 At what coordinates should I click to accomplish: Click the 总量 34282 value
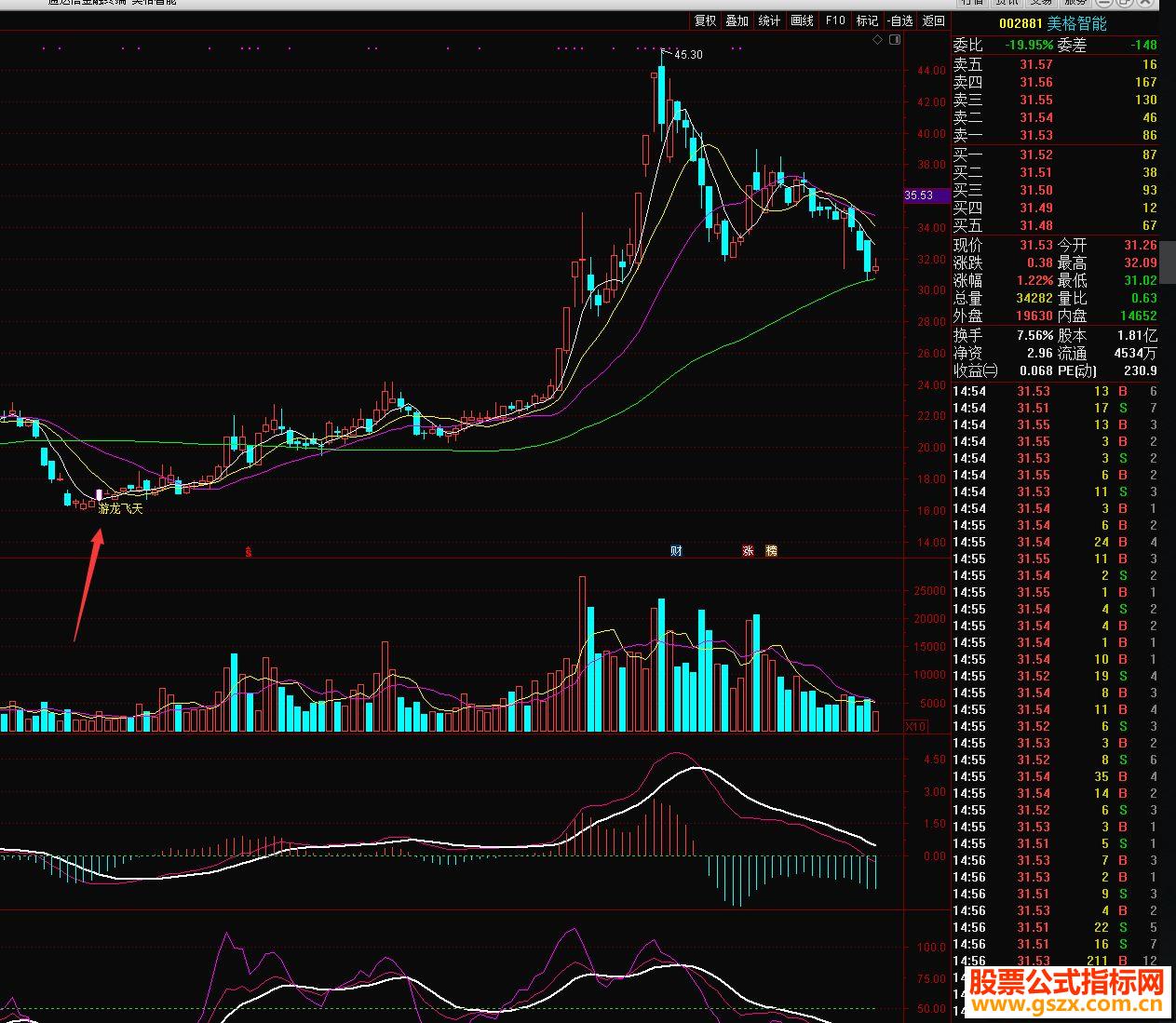tap(1035, 298)
